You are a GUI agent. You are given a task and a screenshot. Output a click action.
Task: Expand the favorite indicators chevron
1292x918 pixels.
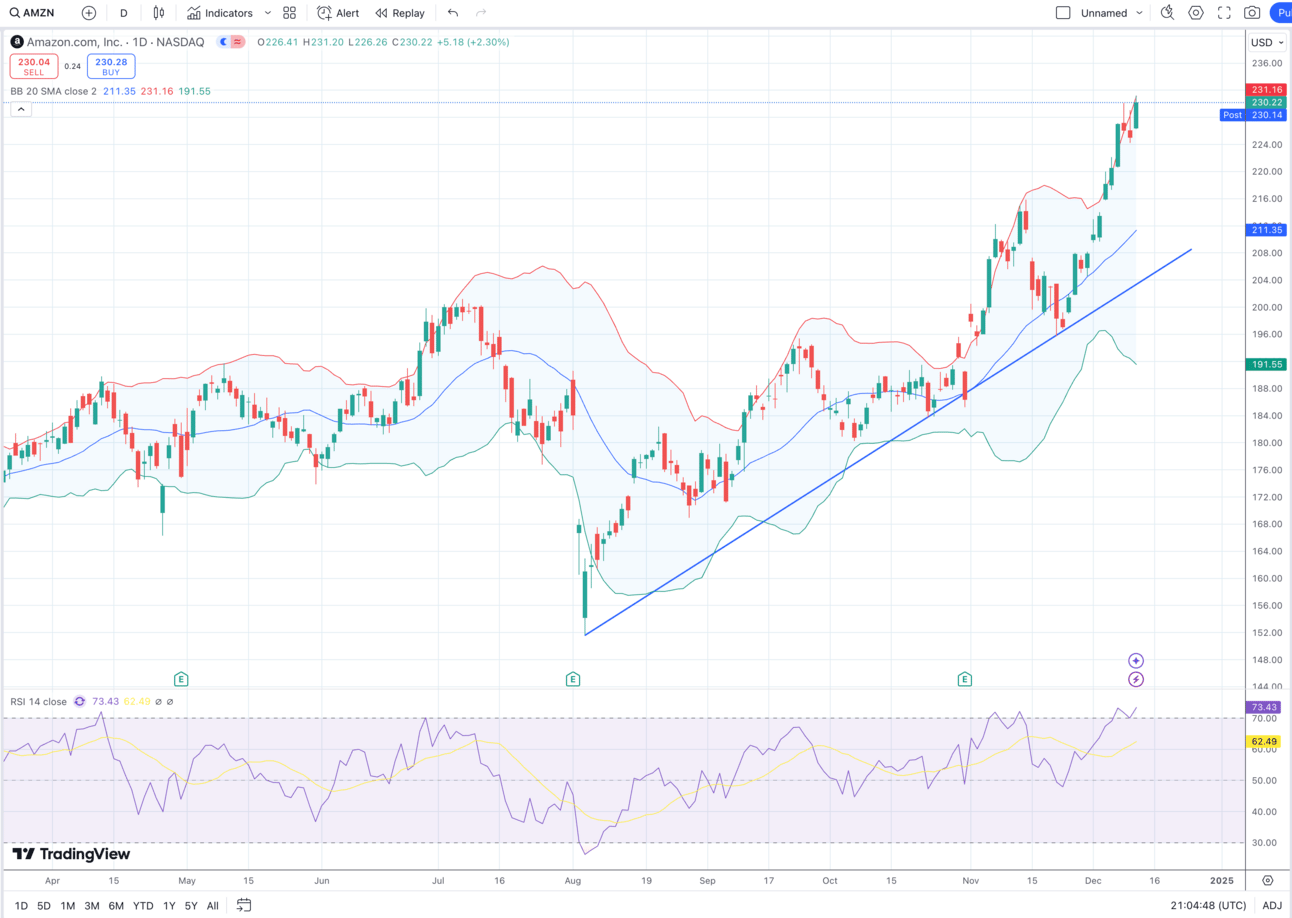267,13
